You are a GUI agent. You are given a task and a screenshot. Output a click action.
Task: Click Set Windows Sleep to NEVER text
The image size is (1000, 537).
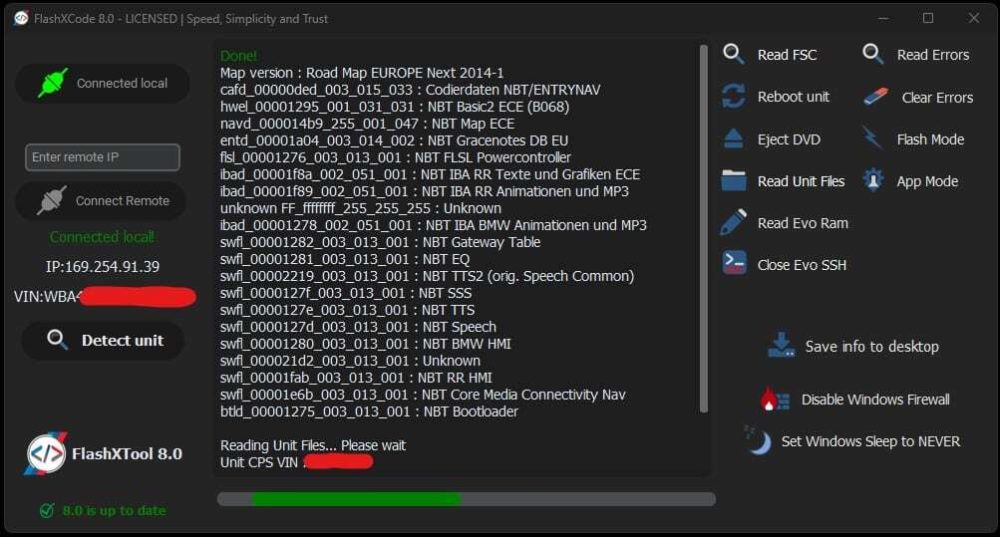click(x=871, y=441)
